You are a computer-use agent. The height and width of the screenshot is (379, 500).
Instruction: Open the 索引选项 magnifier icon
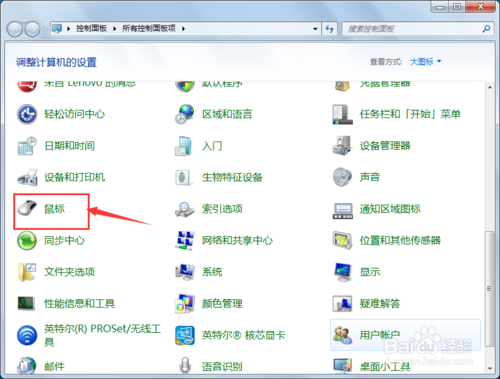click(185, 209)
